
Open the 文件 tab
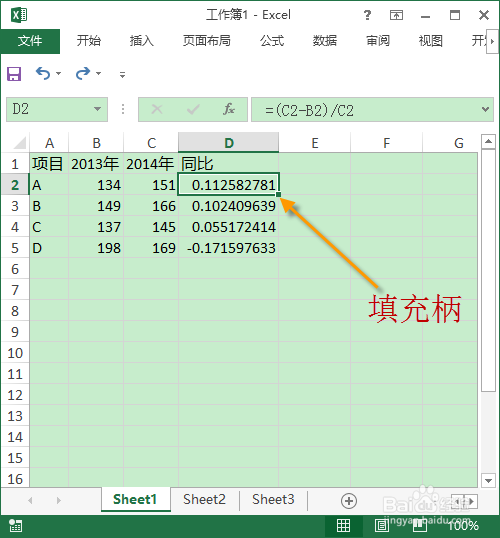click(30, 41)
